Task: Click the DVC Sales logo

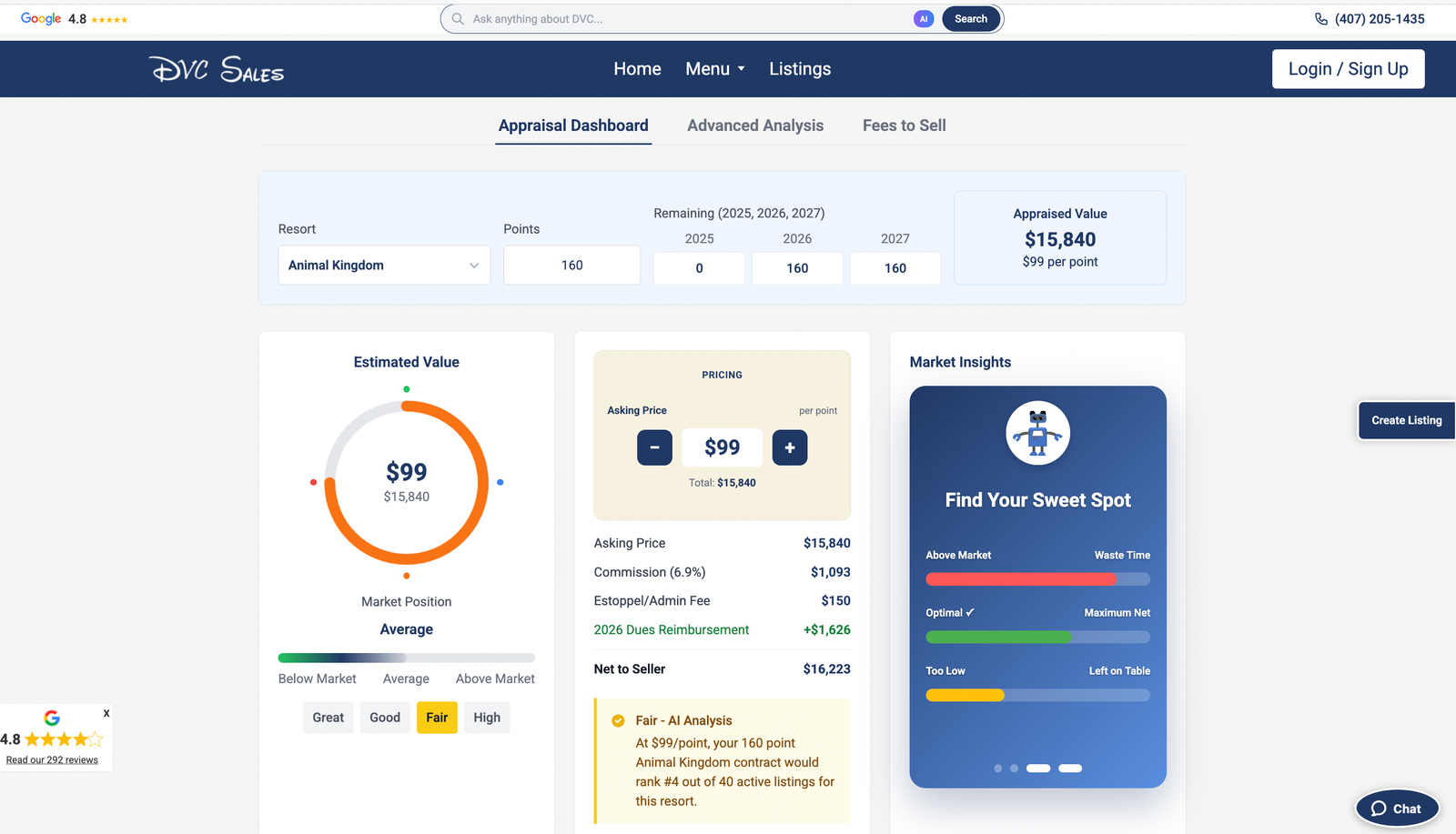Action: tap(217, 69)
